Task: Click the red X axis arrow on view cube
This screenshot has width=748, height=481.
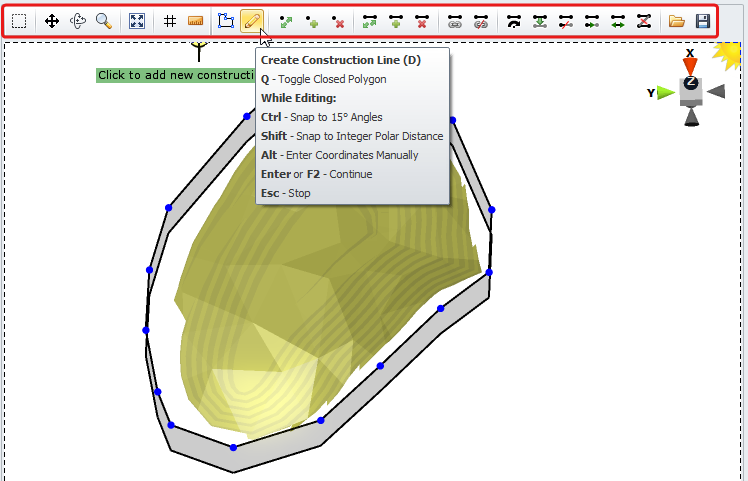Action: tap(690, 65)
